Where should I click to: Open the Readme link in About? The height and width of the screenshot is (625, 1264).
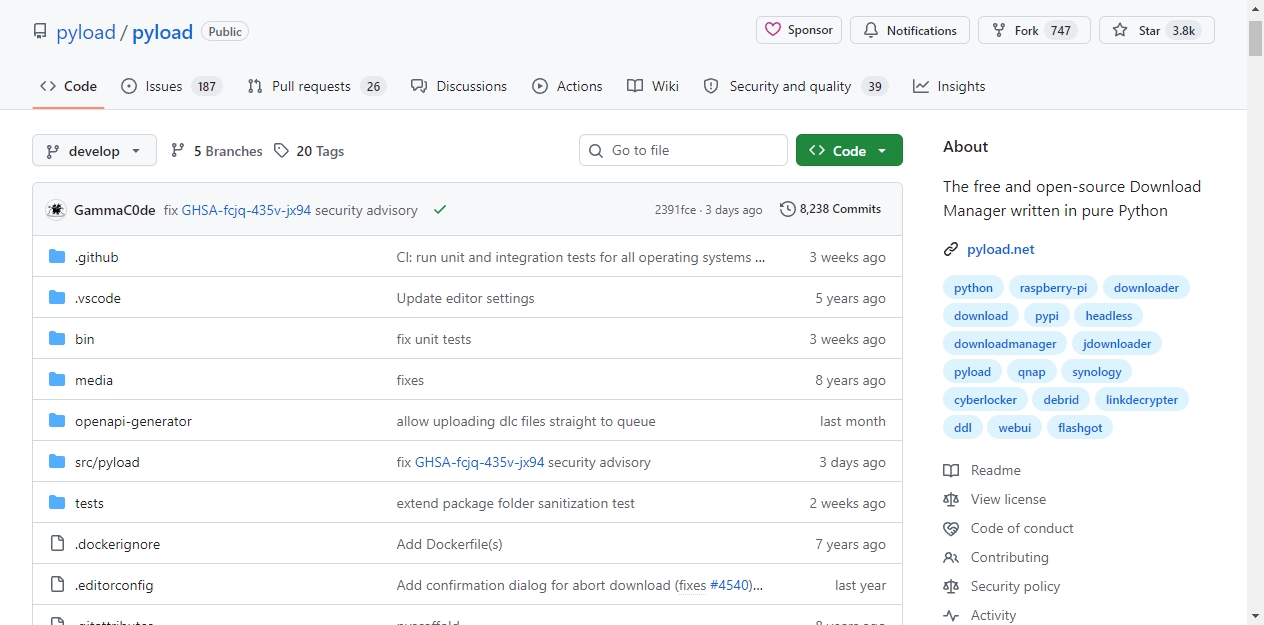coord(996,470)
